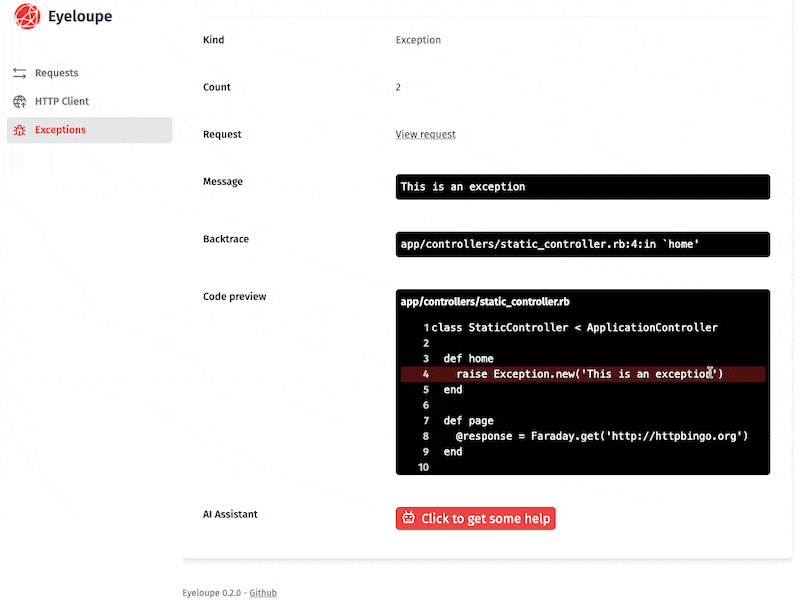Click the Kind value "Exception"
Screen dimensions: 800x600
point(417,39)
